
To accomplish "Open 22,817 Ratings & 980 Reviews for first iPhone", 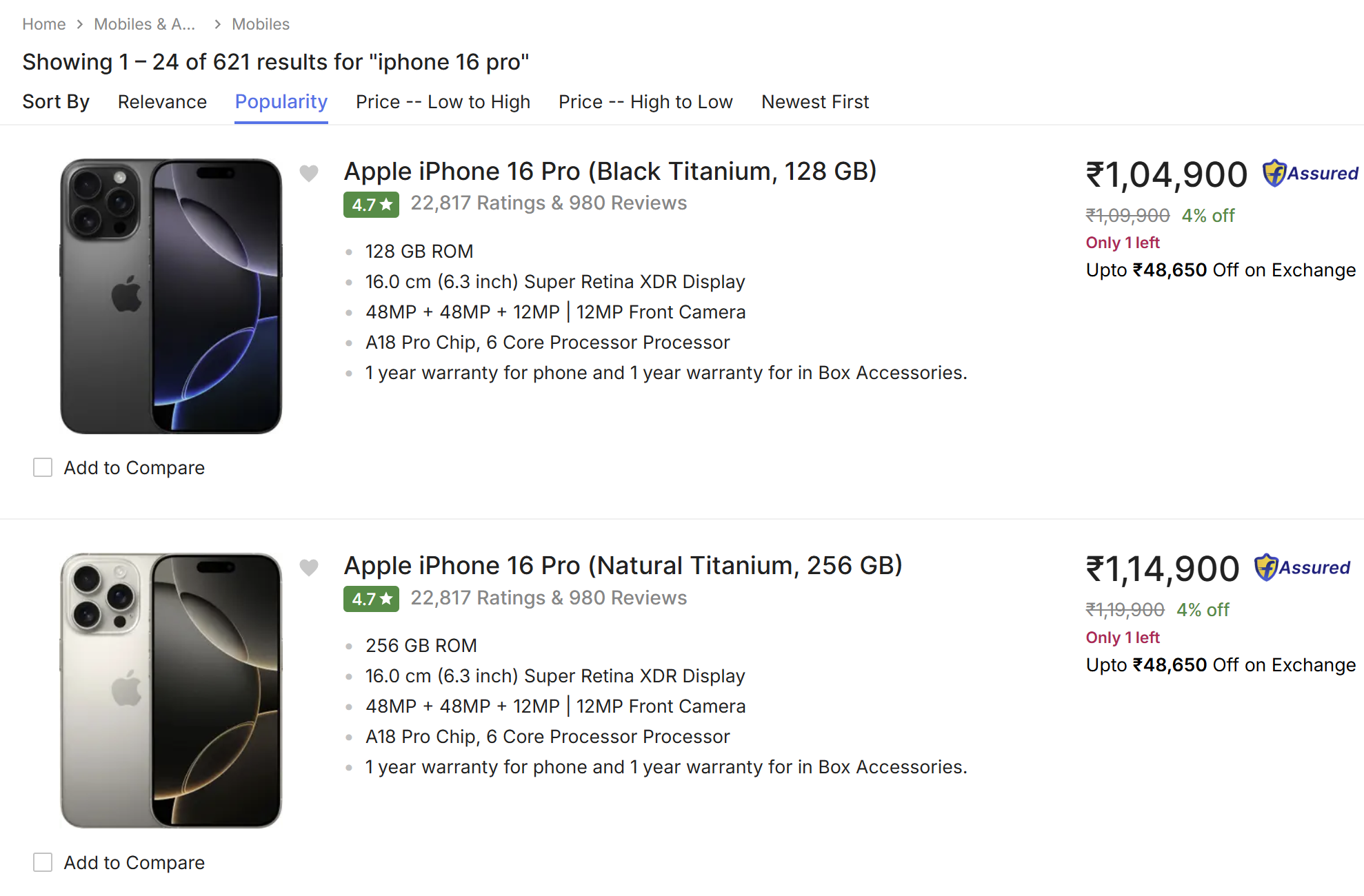I will click(x=548, y=203).
